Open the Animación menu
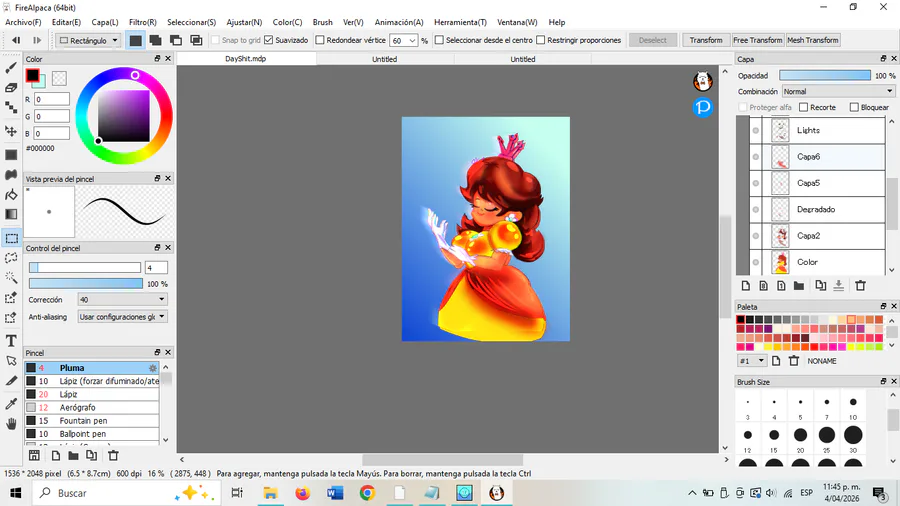The image size is (900, 506). (399, 22)
